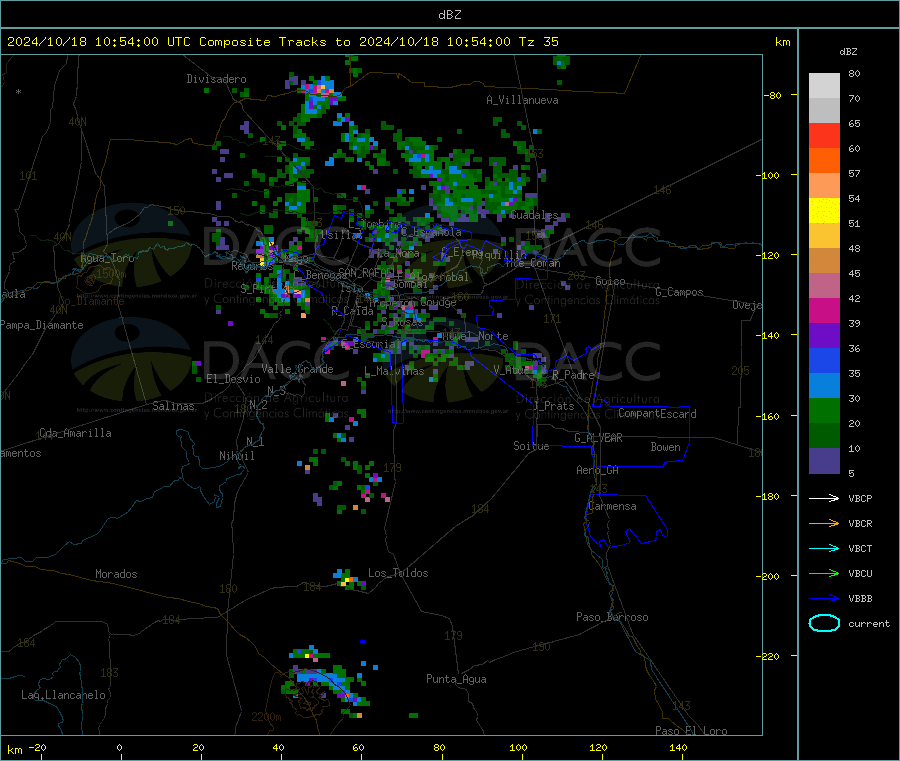Click the -80 tick on the km axis
This screenshot has height=761, width=900.
point(773,95)
